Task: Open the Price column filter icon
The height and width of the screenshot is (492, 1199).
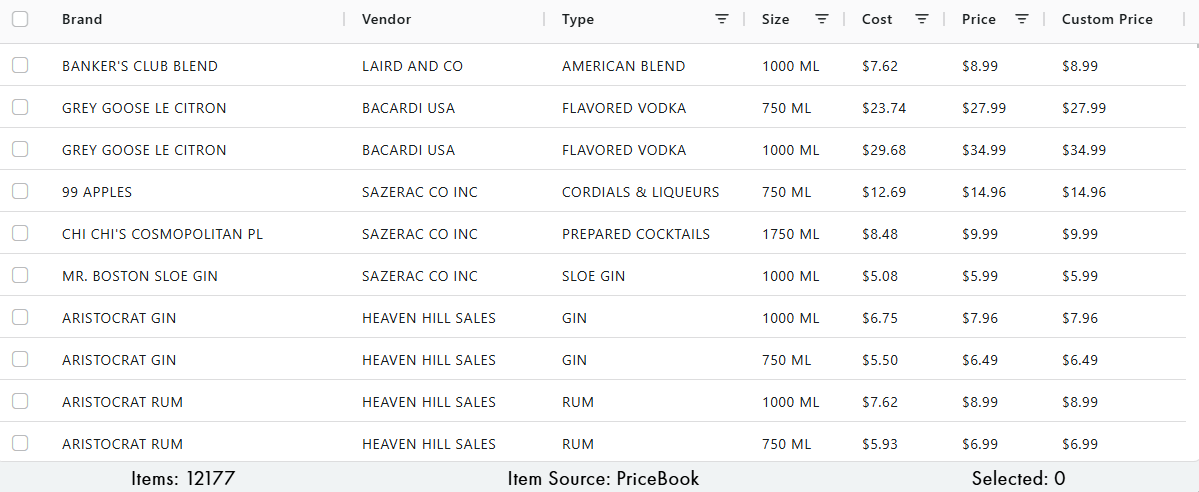Action: [1022, 19]
